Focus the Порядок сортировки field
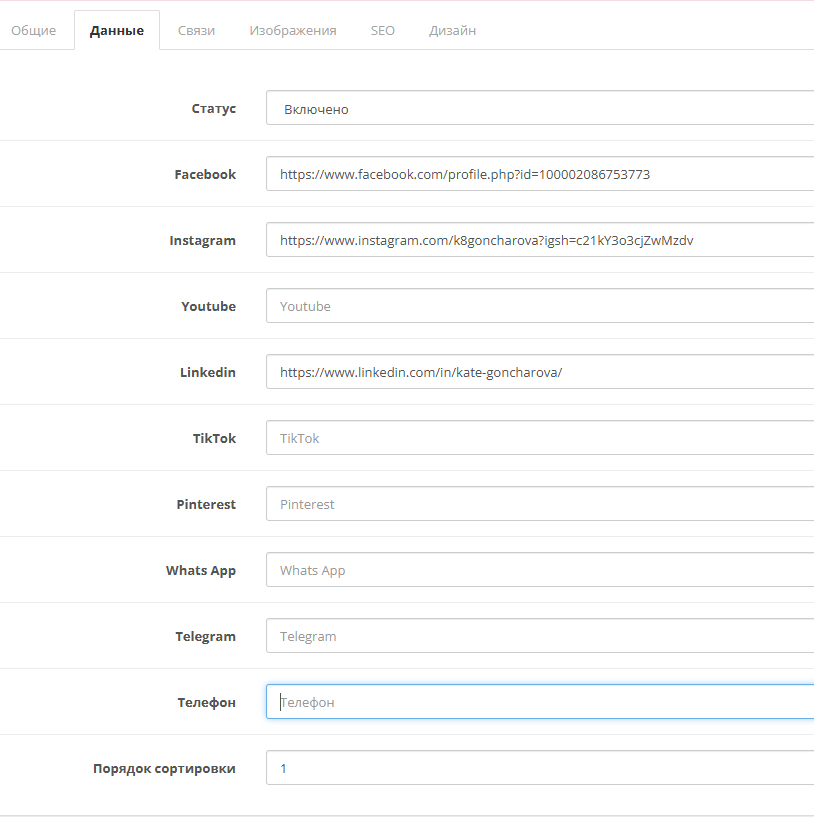 540,768
